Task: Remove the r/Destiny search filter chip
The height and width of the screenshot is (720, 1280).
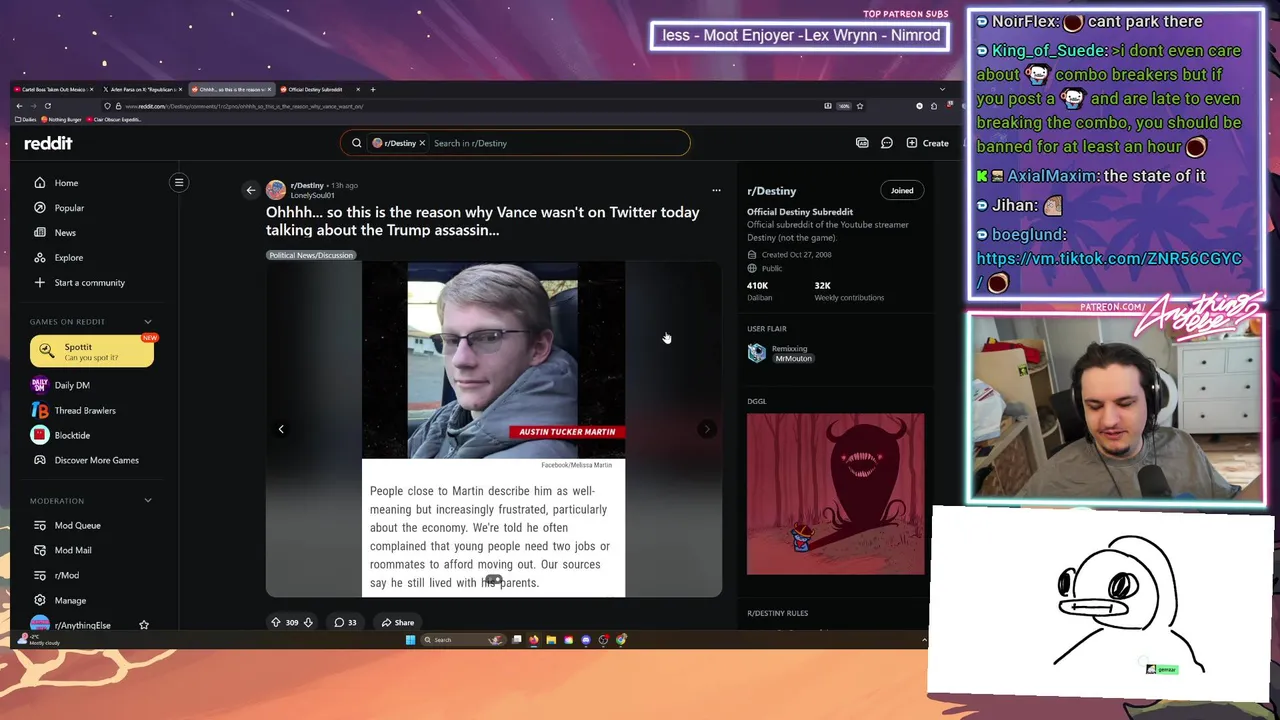Action: tap(422, 143)
